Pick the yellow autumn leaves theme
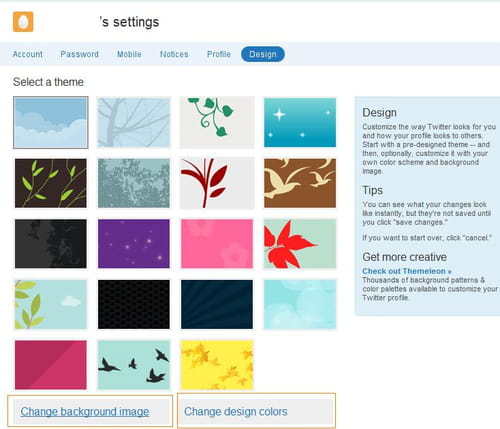The height and width of the screenshot is (429, 500). point(217,365)
